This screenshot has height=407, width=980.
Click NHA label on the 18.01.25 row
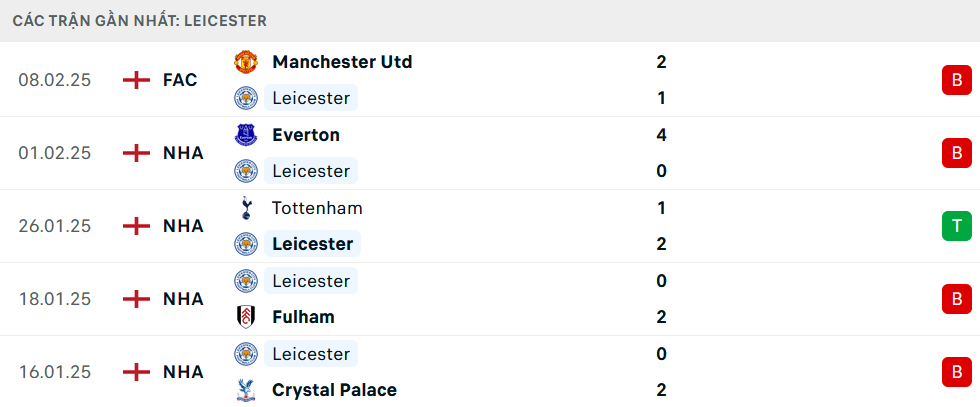click(x=183, y=299)
